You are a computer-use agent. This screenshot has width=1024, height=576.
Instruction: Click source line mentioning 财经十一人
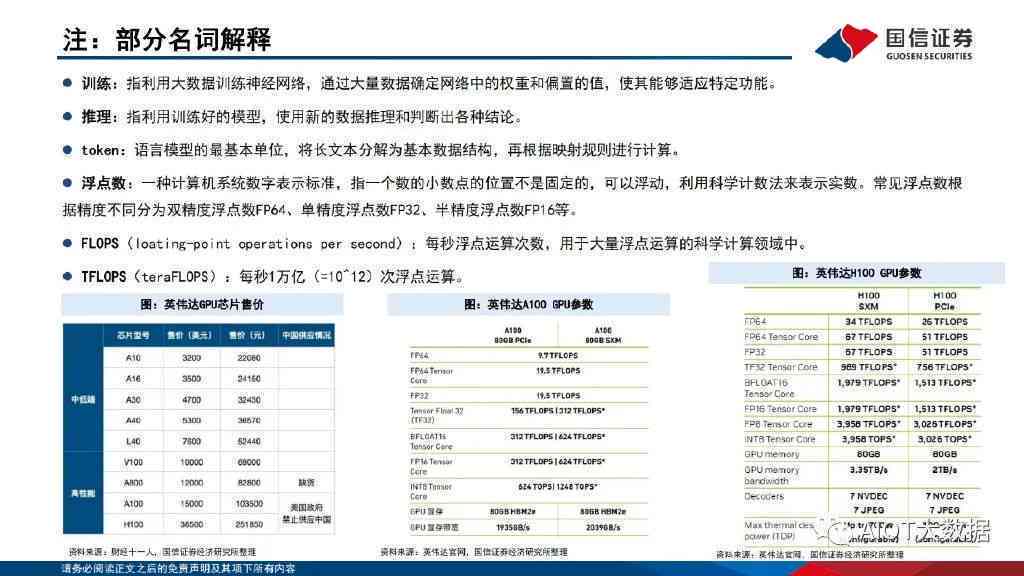162,552
